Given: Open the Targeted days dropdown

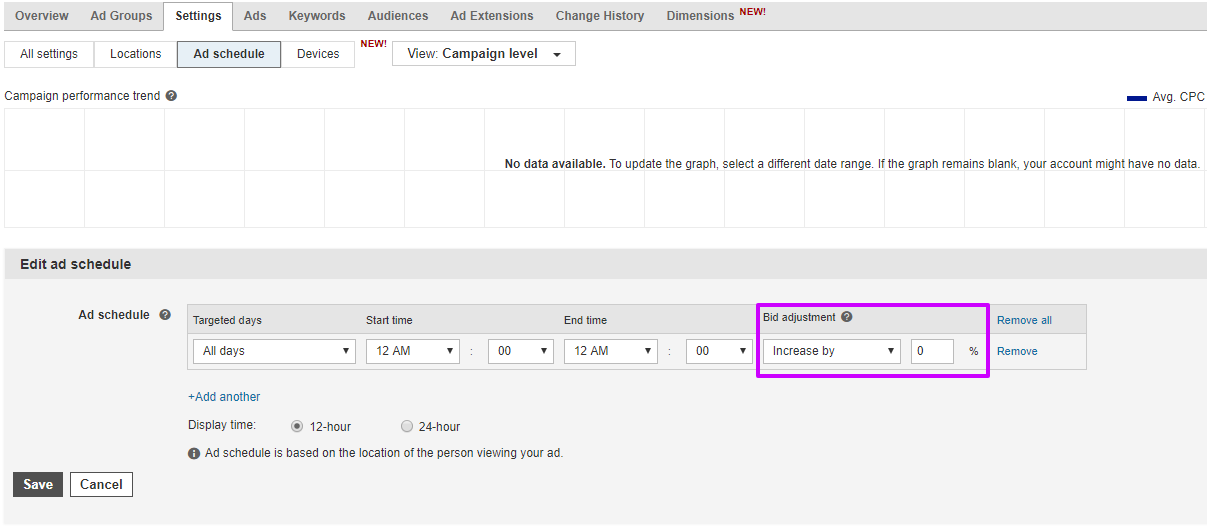Looking at the screenshot, I should pyautogui.click(x=274, y=351).
